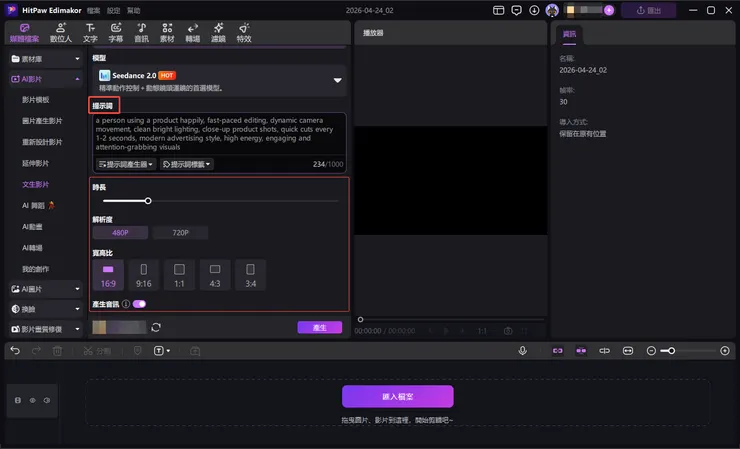The width and height of the screenshot is (740, 449).
Task: Click the undo arrow in timeline toolbar
Action: coord(15,350)
